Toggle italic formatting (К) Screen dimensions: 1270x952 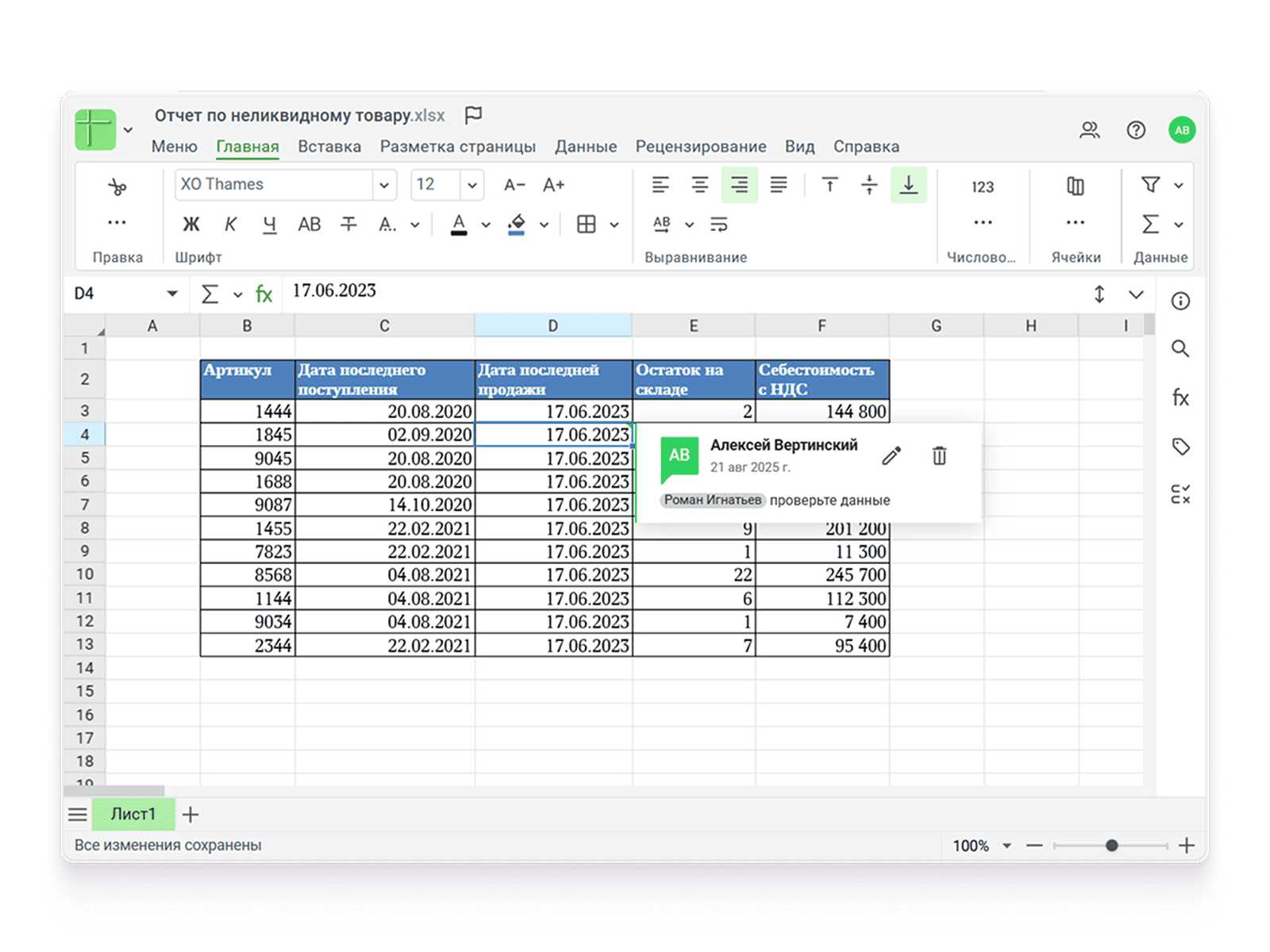coord(230,225)
